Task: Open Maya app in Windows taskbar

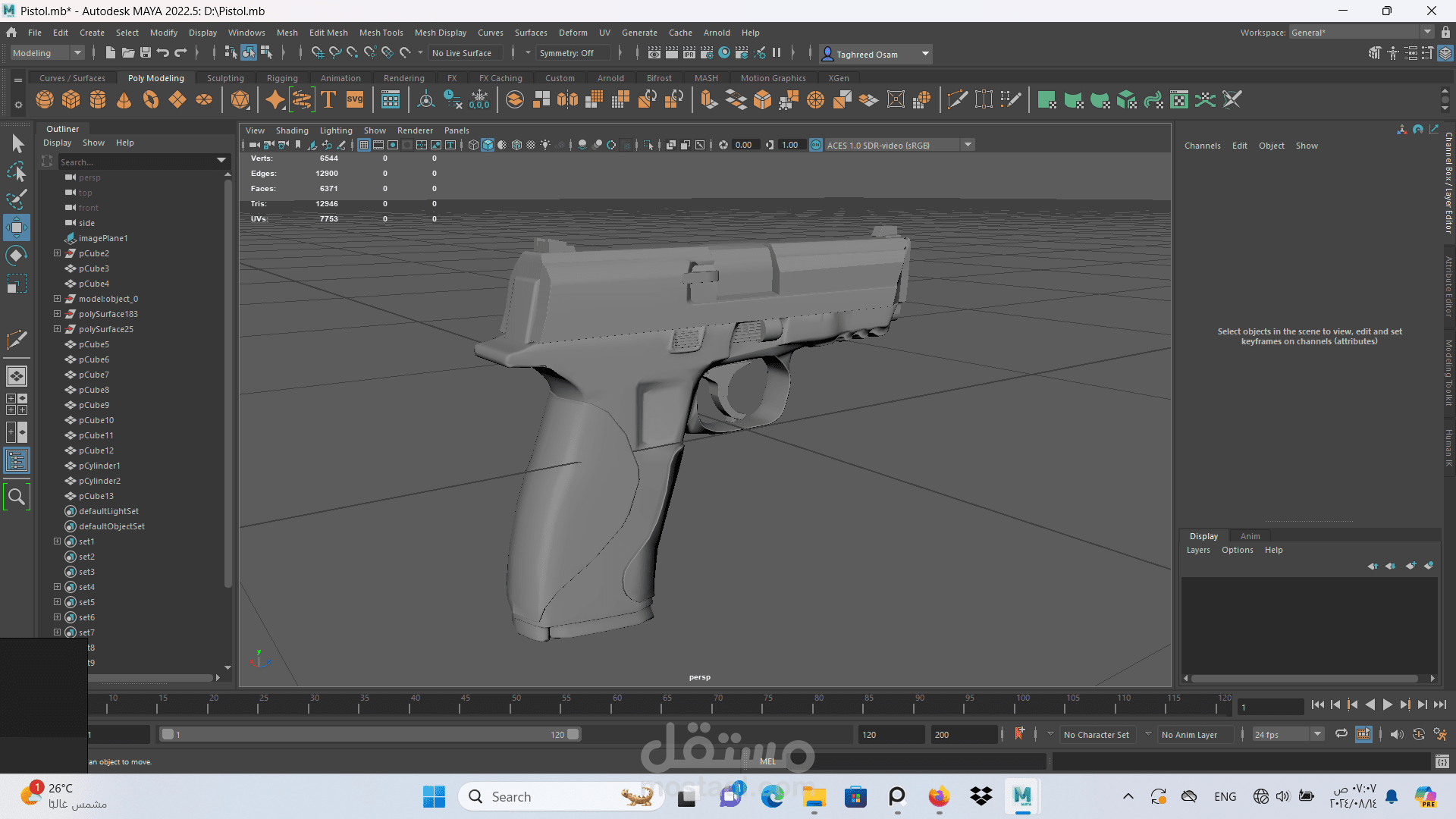Action: click(1021, 796)
